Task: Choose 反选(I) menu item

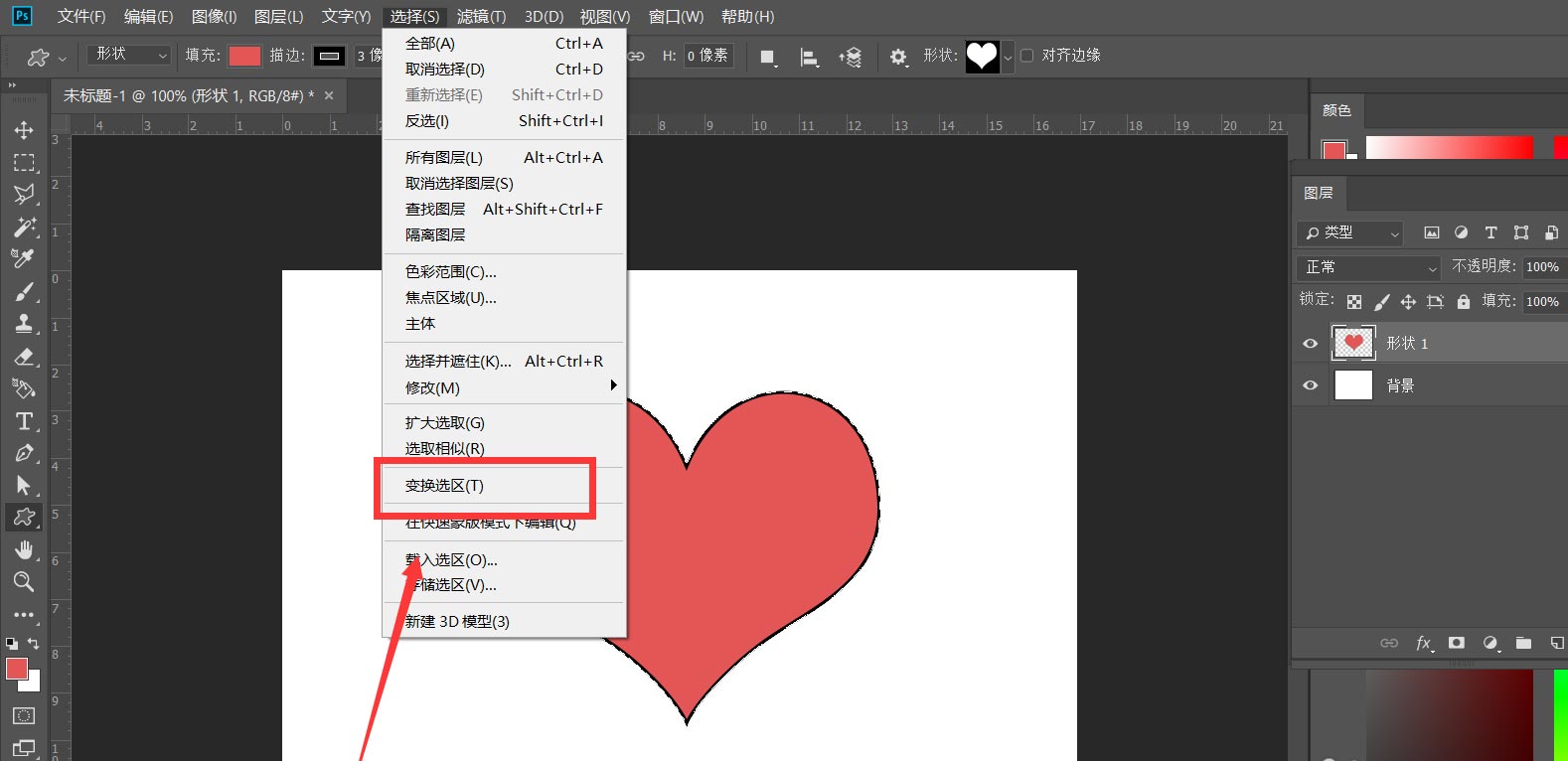Action: [x=505, y=121]
